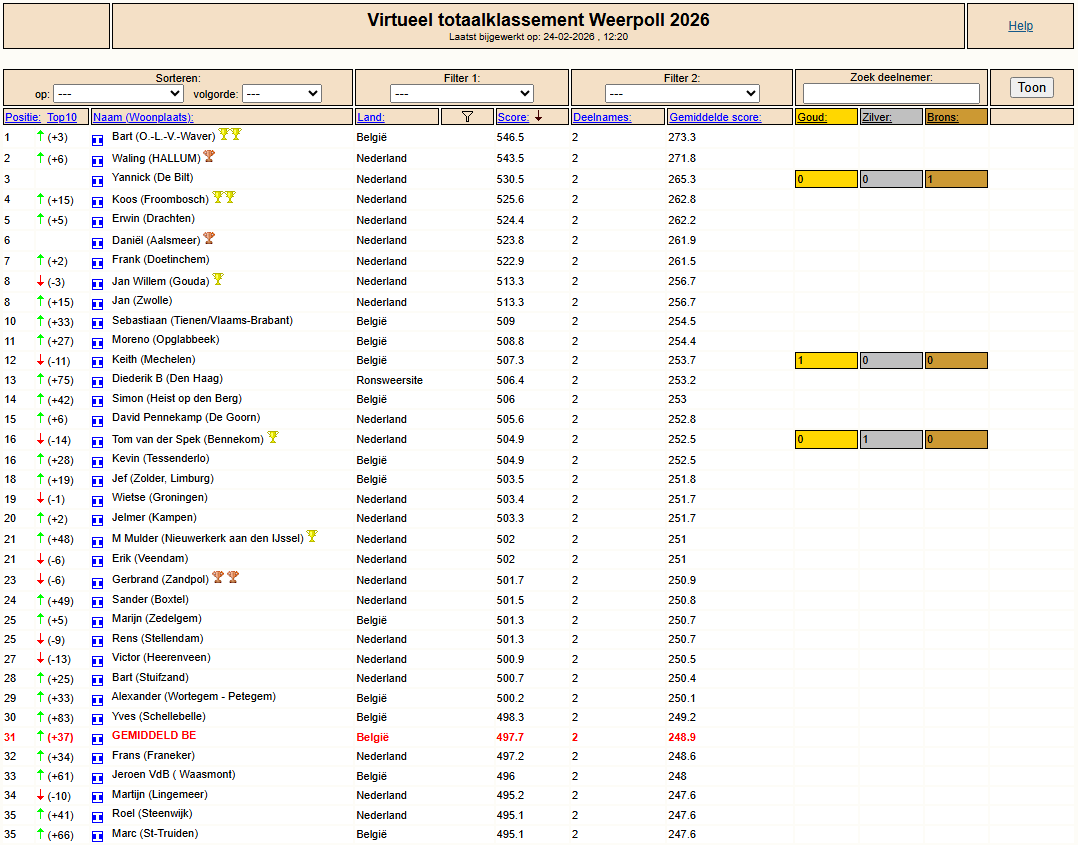
Task: Click the blue icon next to Keith (Mechelen)
Action: coord(98,362)
